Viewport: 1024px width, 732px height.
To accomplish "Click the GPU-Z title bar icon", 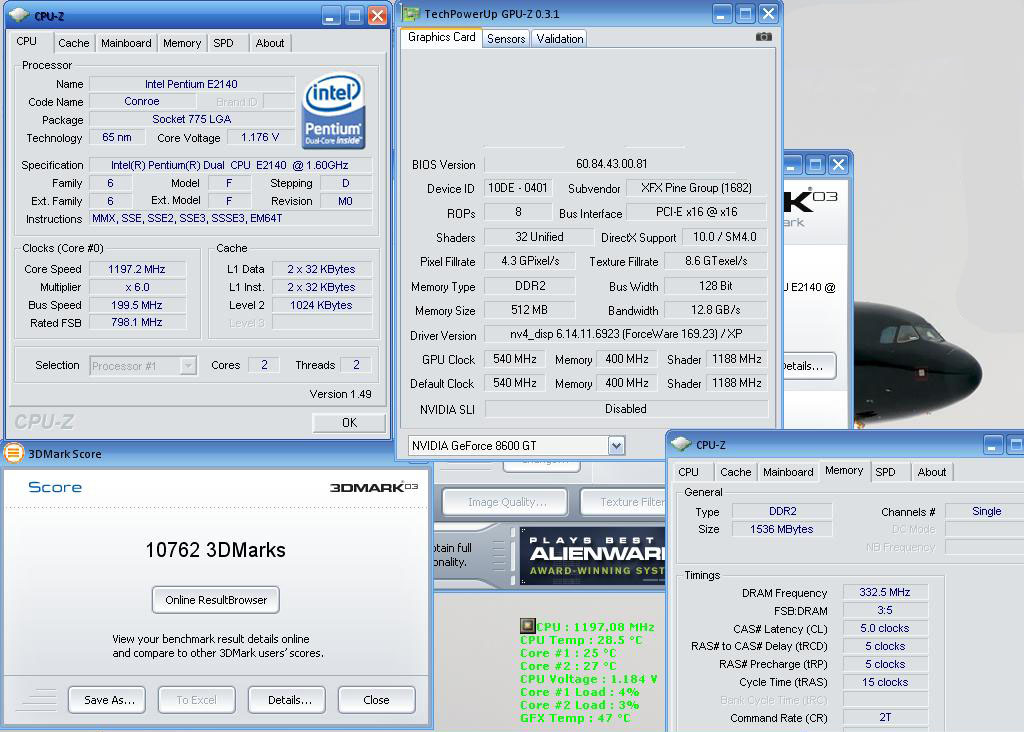I will pos(411,13).
